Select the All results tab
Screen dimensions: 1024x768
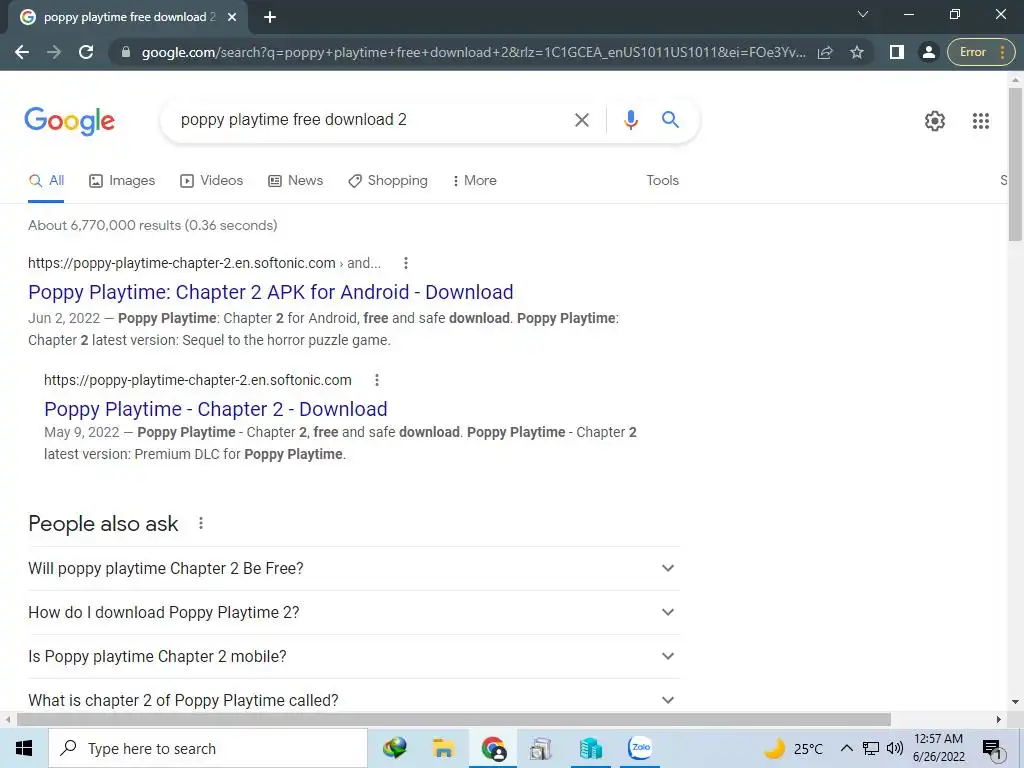pyautogui.click(x=46, y=180)
